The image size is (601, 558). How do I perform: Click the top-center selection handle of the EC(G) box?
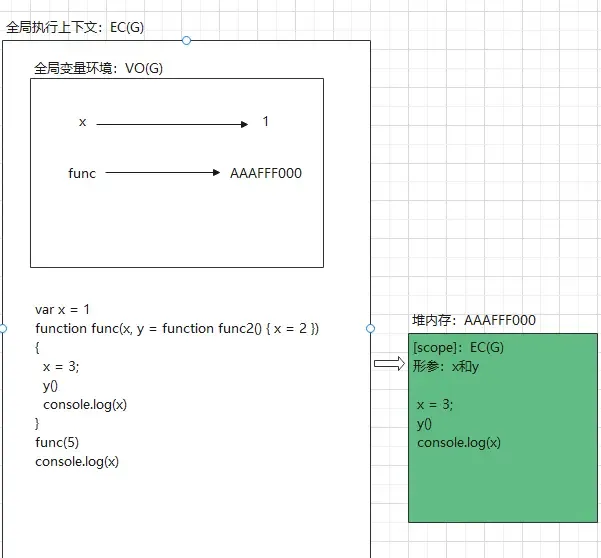coord(186,40)
